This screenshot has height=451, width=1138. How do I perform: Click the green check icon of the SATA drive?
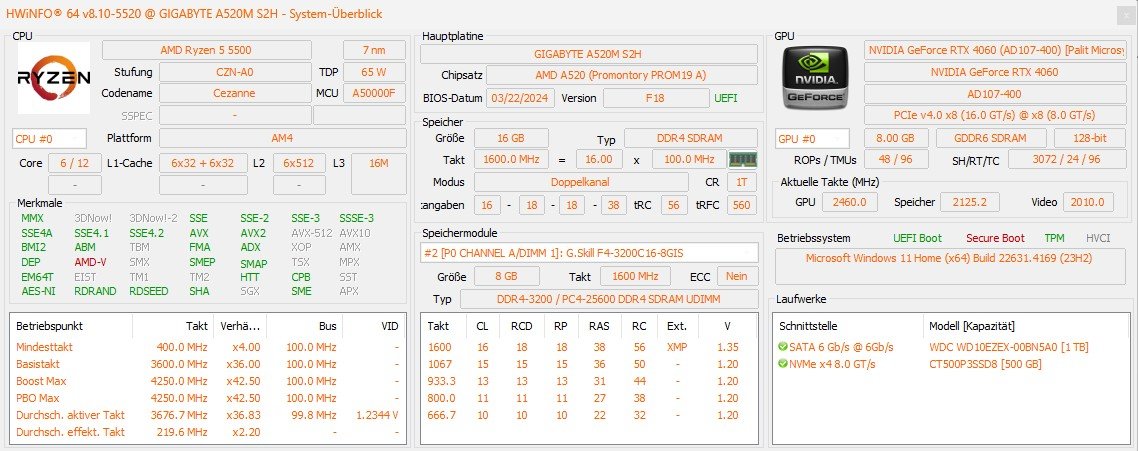click(x=782, y=347)
